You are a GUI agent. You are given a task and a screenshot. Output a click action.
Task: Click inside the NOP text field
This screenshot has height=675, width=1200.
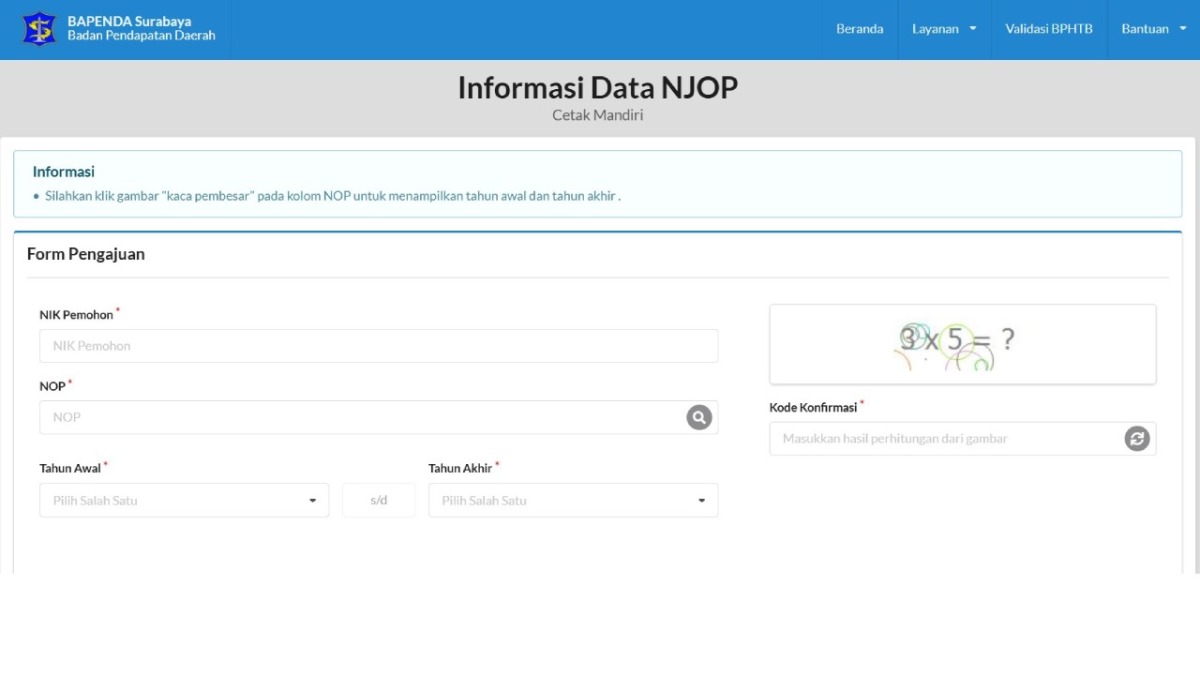coord(360,418)
